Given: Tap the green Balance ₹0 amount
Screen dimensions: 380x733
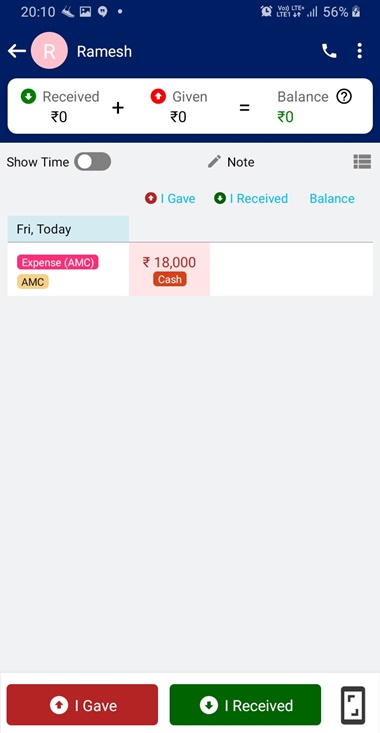Looking at the screenshot, I should (x=286, y=116).
